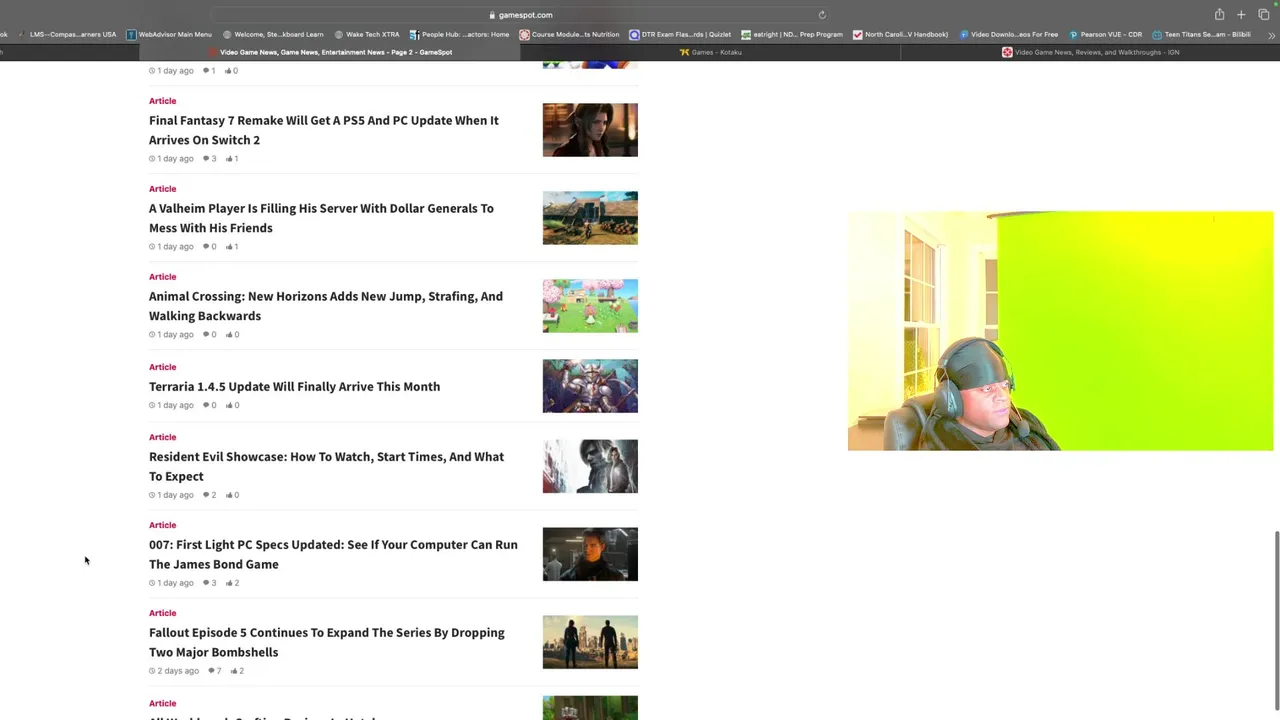Open eatright Prep Program bookmark

(x=792, y=34)
